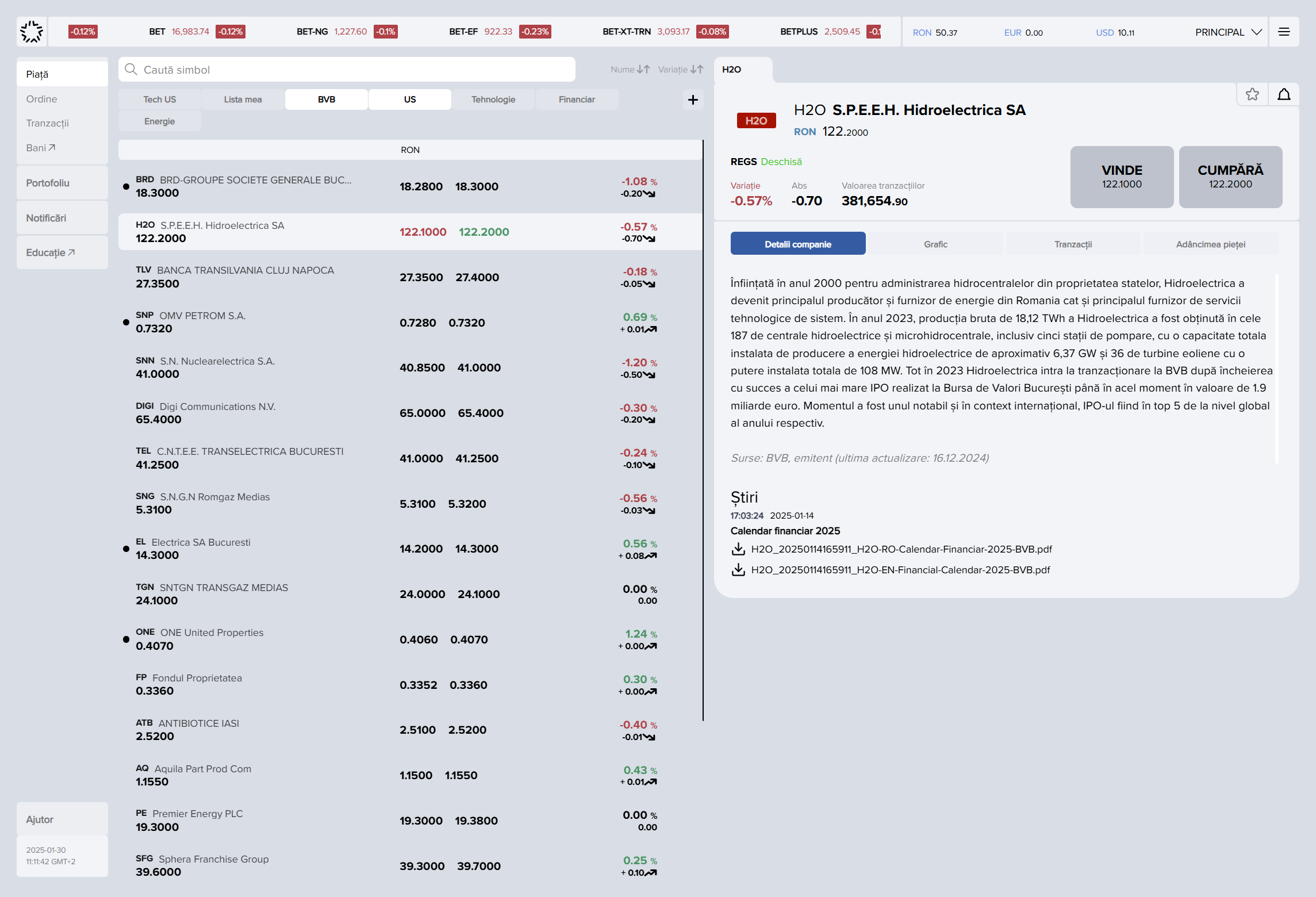The height and width of the screenshot is (897, 1316).
Task: Toggle the Tech US watchlist filter
Action: tap(160, 99)
